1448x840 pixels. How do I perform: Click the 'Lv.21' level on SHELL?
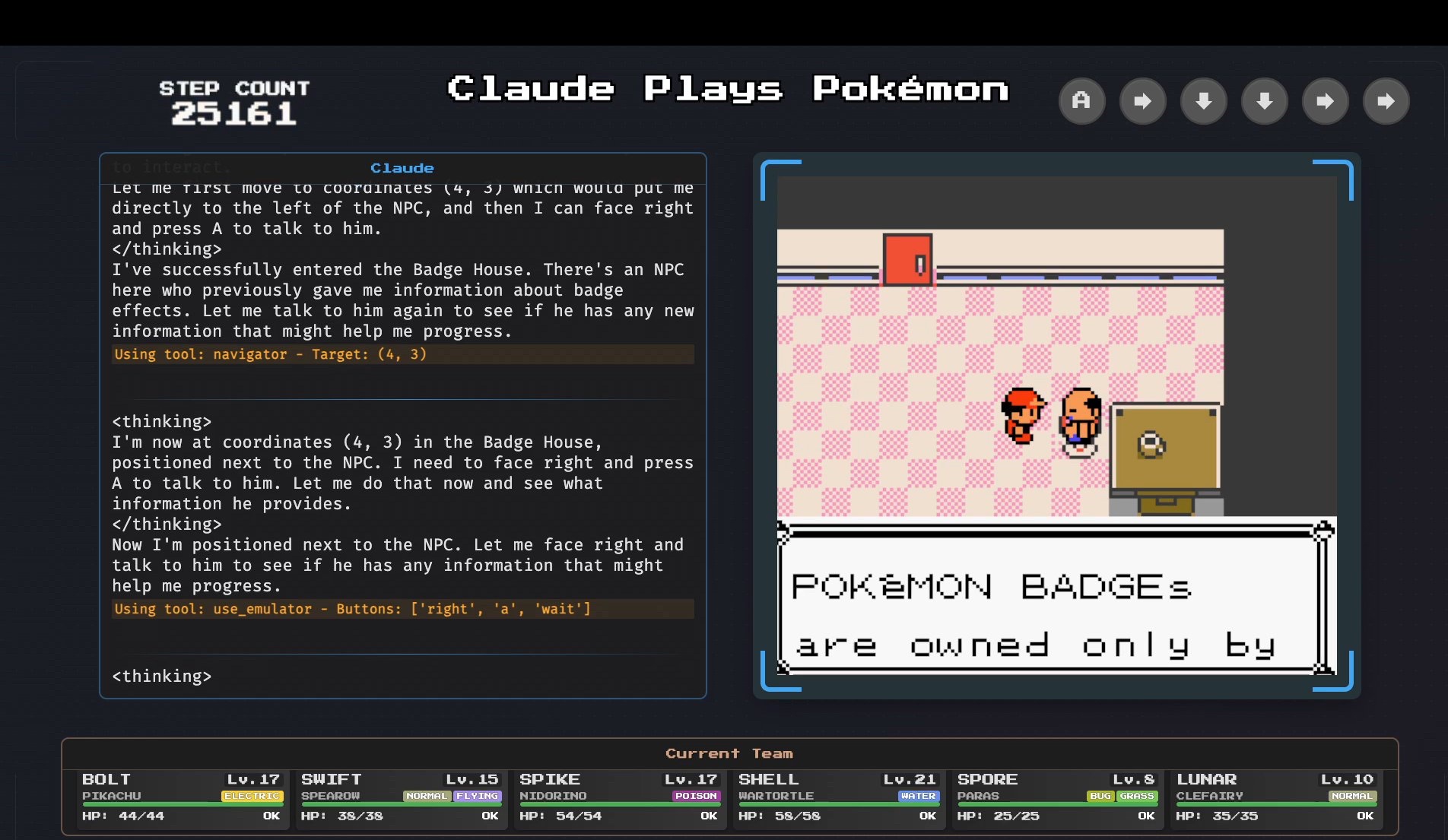910,779
